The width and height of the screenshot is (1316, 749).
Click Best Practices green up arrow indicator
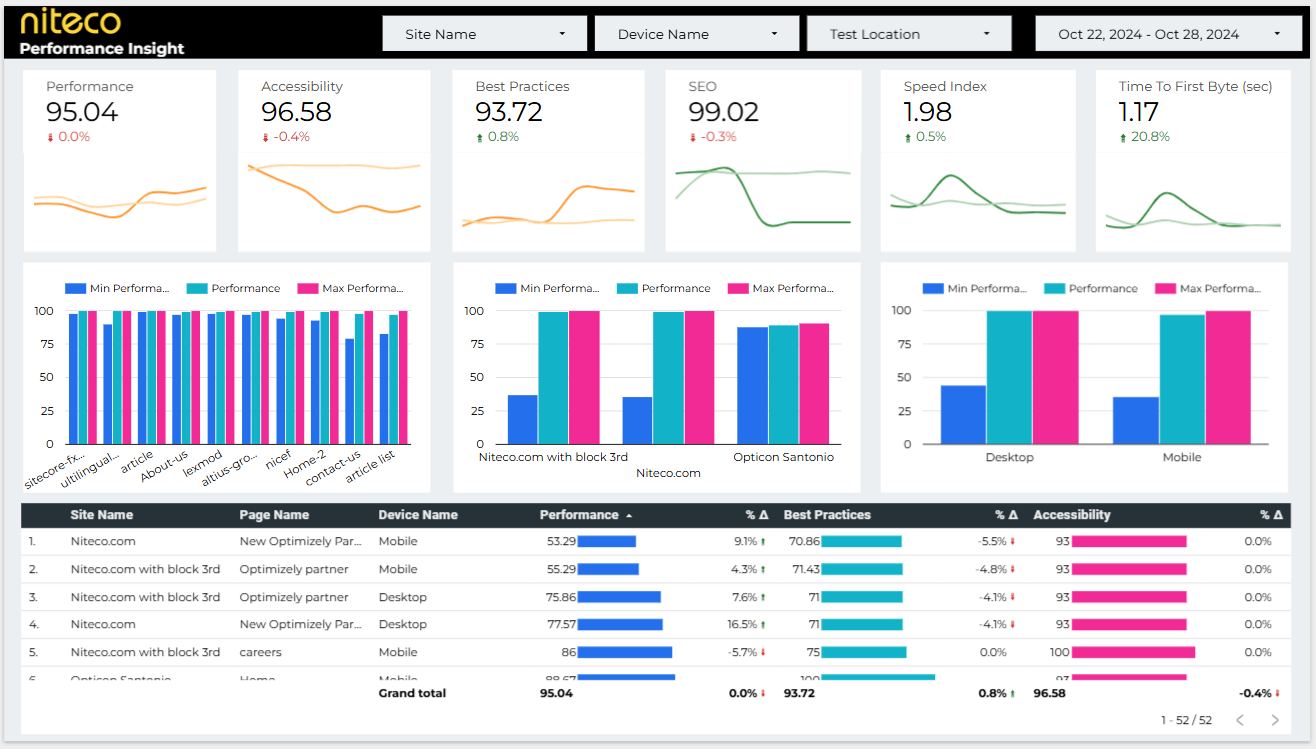[480, 138]
